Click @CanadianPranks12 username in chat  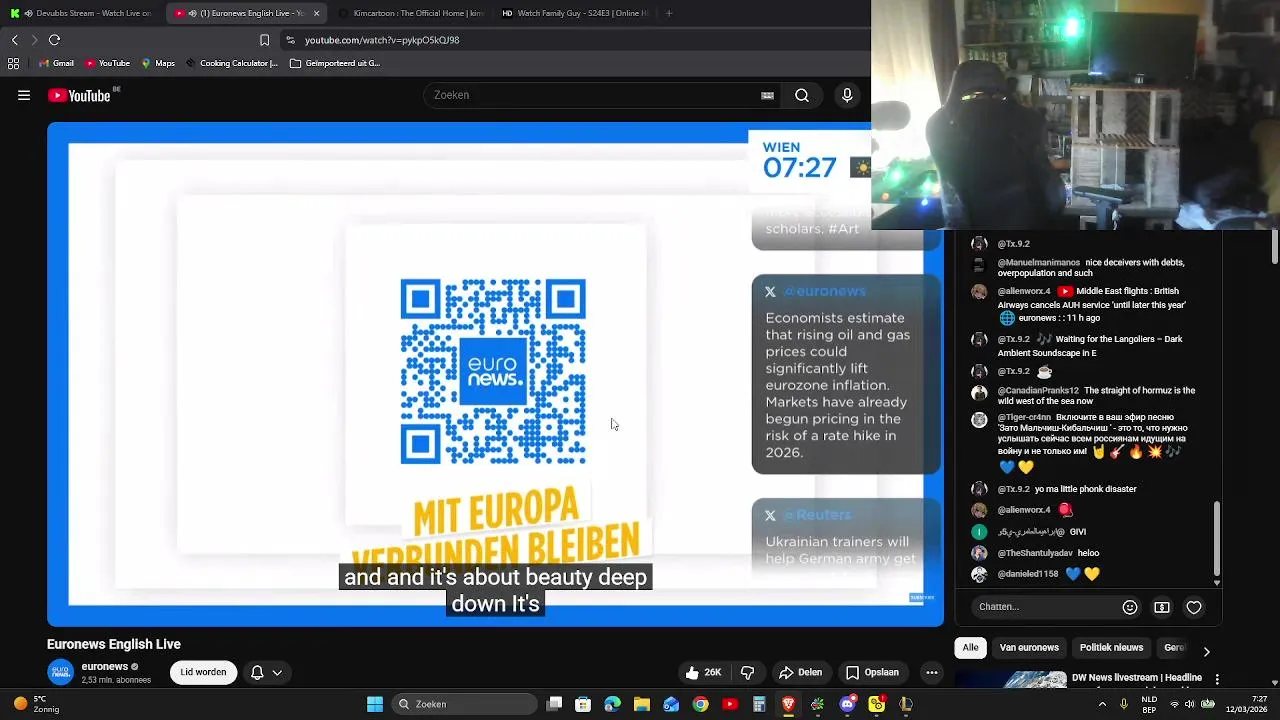[1038, 391]
